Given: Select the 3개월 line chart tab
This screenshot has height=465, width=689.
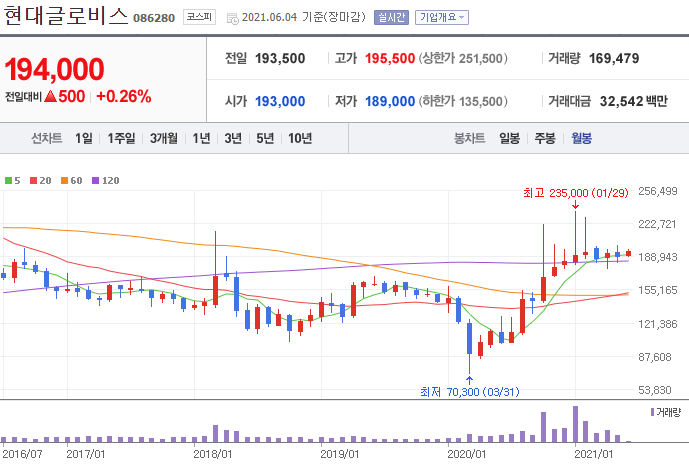Looking at the screenshot, I should point(163,138).
